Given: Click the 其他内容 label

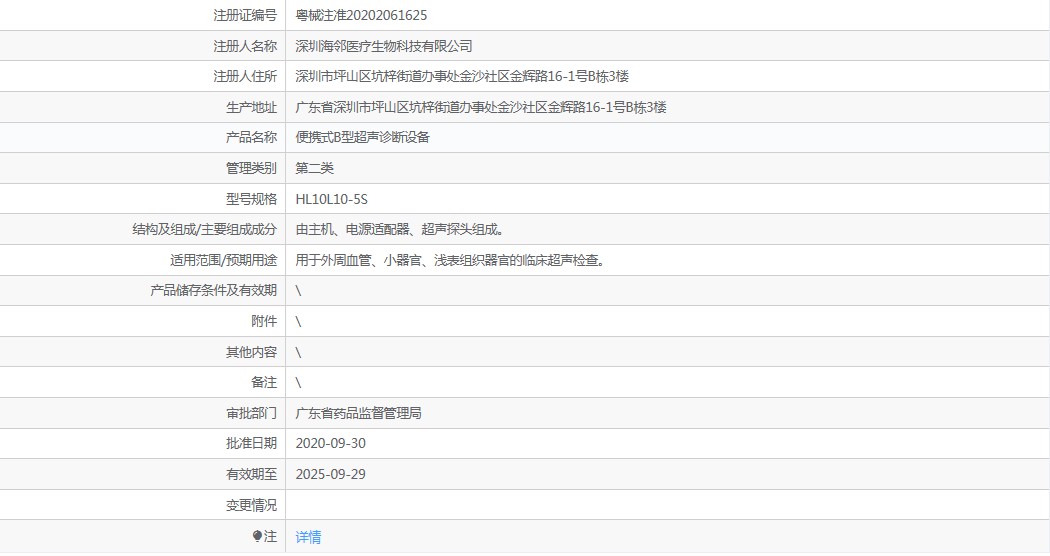Looking at the screenshot, I should (x=251, y=352).
